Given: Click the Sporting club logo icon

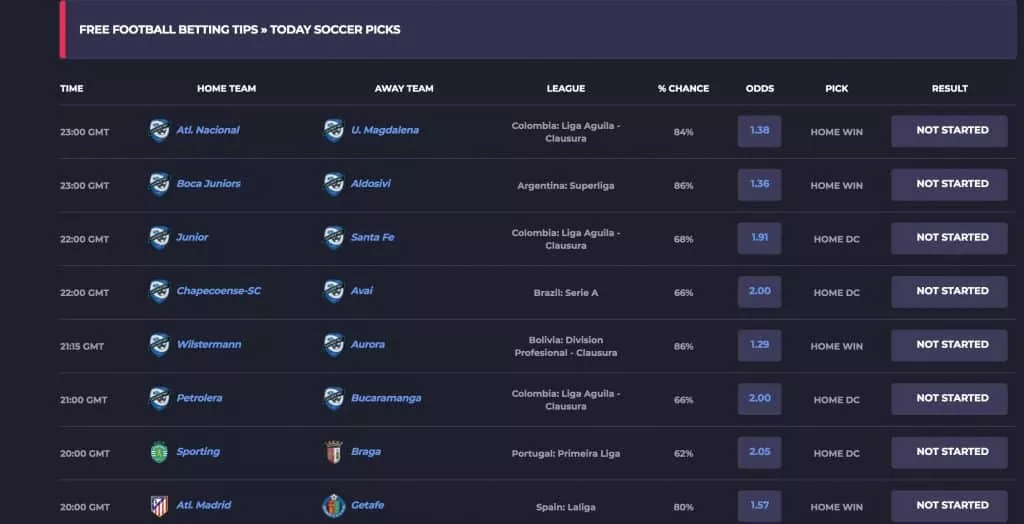Looking at the screenshot, I should point(159,452).
